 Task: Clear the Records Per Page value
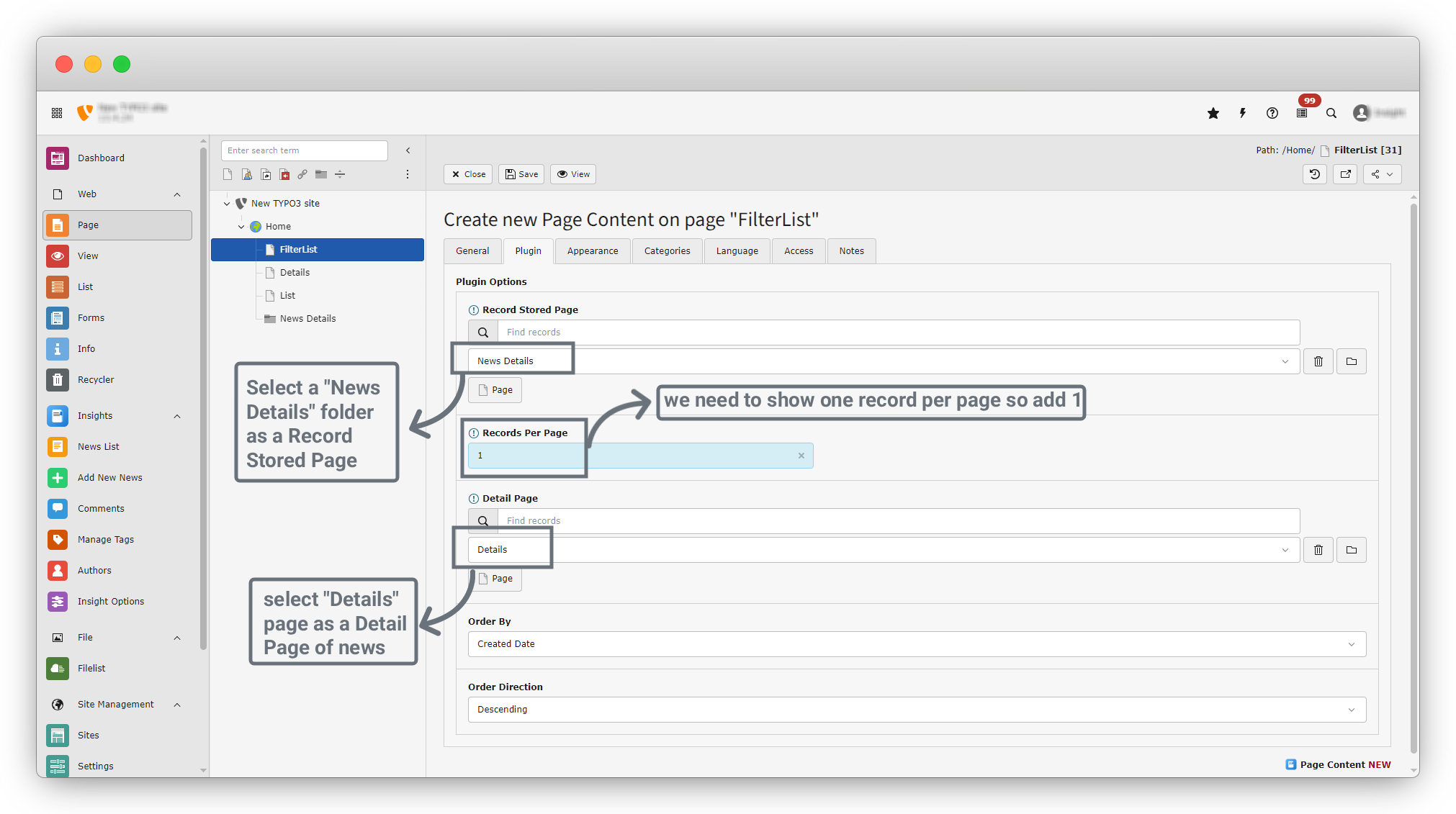(x=801, y=456)
